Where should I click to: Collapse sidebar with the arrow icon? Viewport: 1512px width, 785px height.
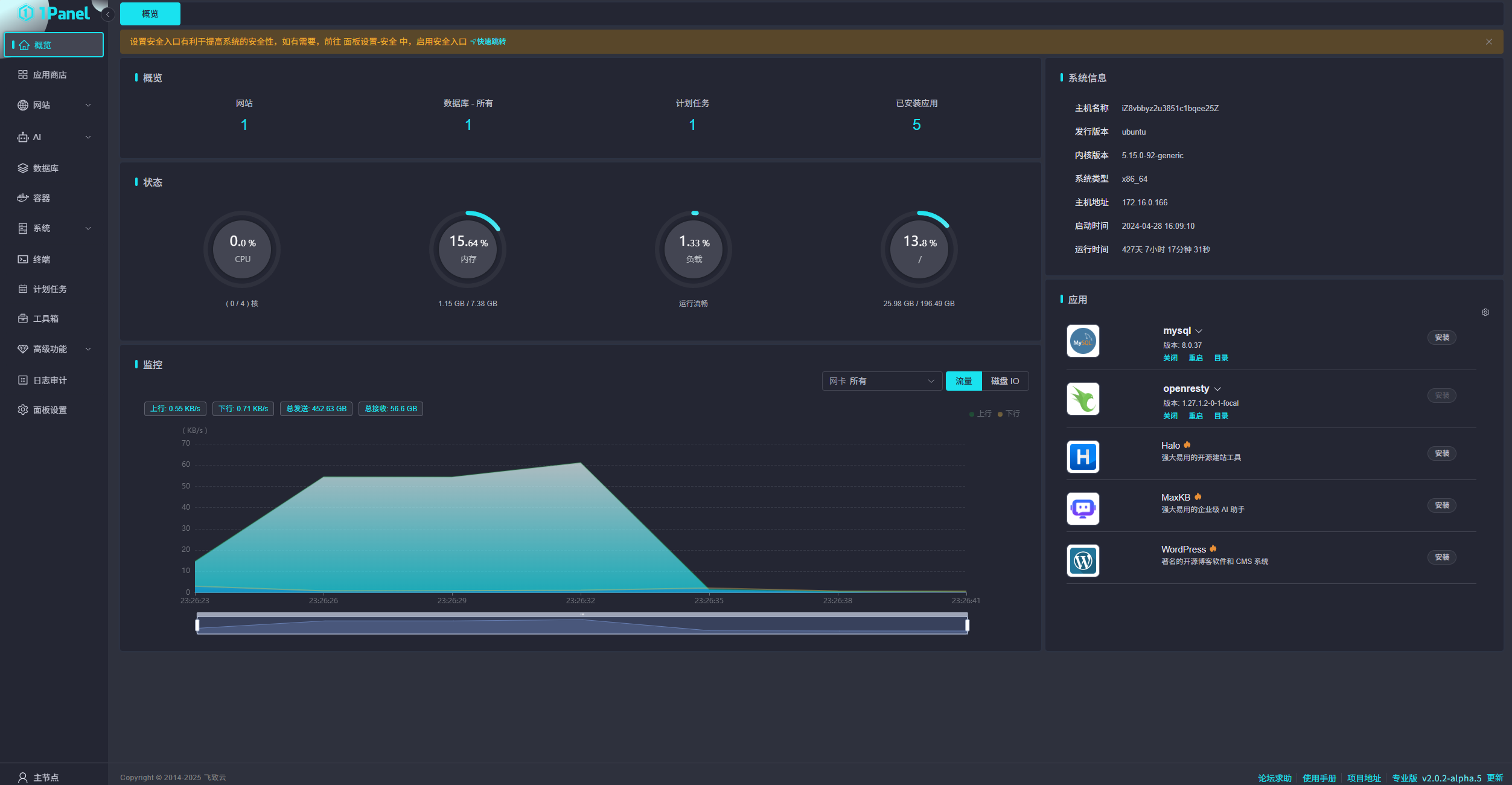coord(108,14)
